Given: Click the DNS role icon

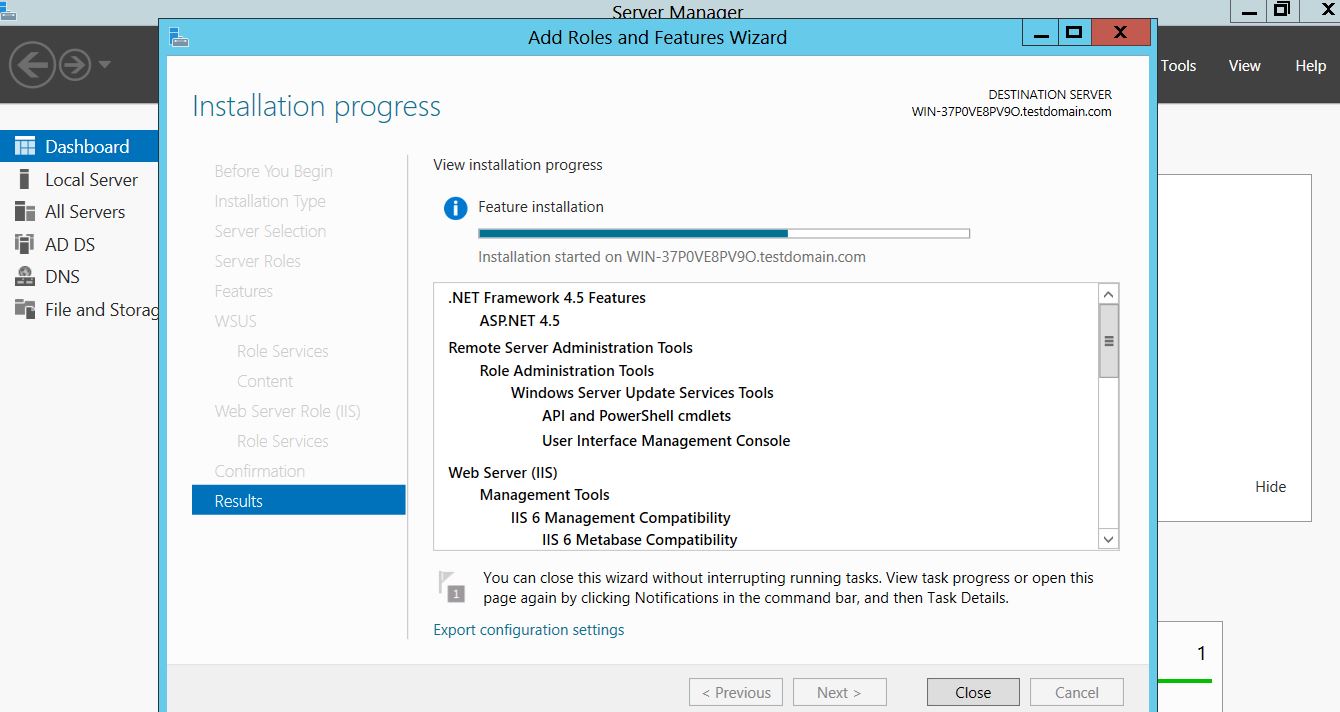Looking at the screenshot, I should pos(25,277).
